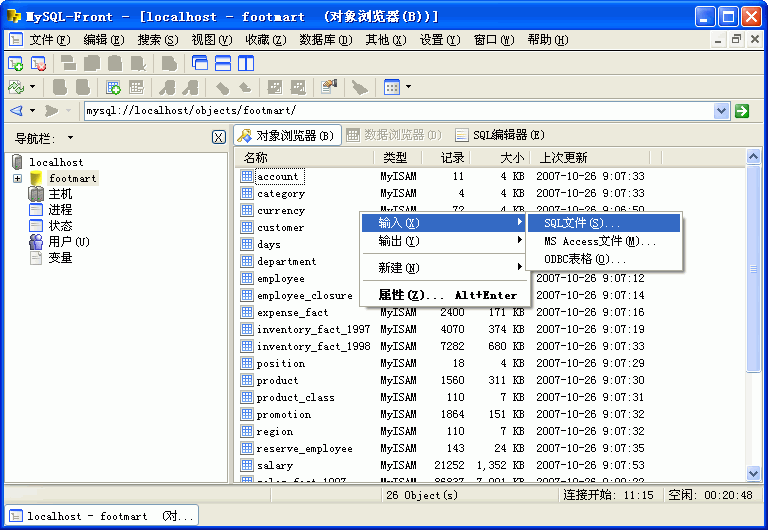Sort by the 名称 column header
This screenshot has height=530, width=768.
coord(305,158)
